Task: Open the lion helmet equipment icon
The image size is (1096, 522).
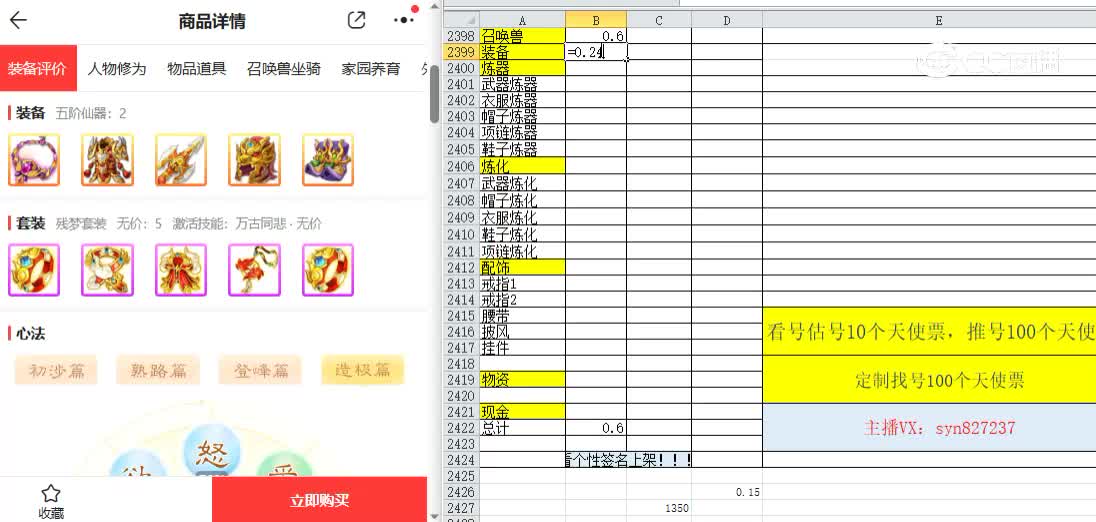Action: click(x=254, y=160)
